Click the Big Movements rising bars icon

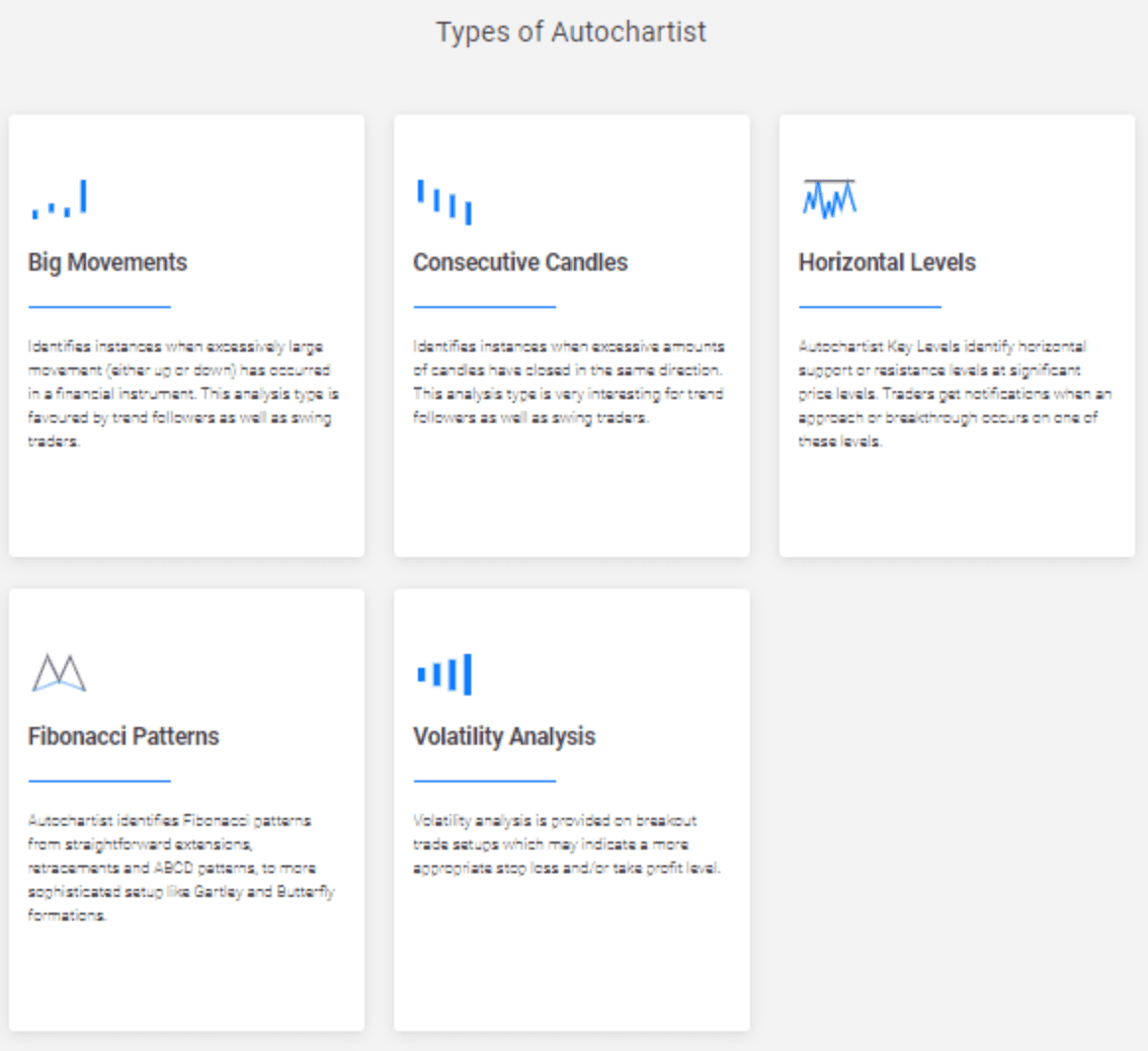click(x=59, y=200)
